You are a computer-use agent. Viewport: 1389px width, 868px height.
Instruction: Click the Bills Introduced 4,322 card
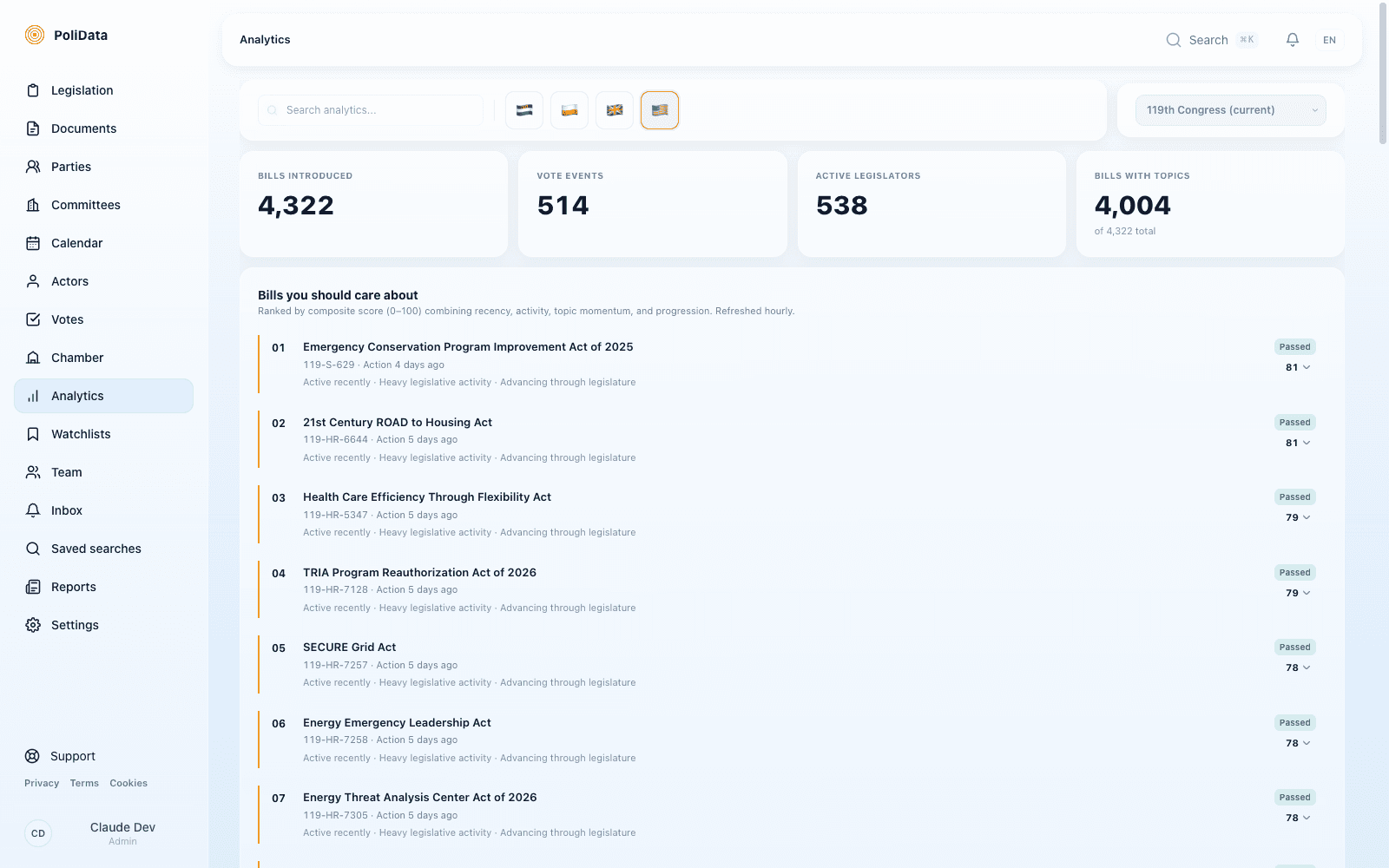[x=374, y=204]
